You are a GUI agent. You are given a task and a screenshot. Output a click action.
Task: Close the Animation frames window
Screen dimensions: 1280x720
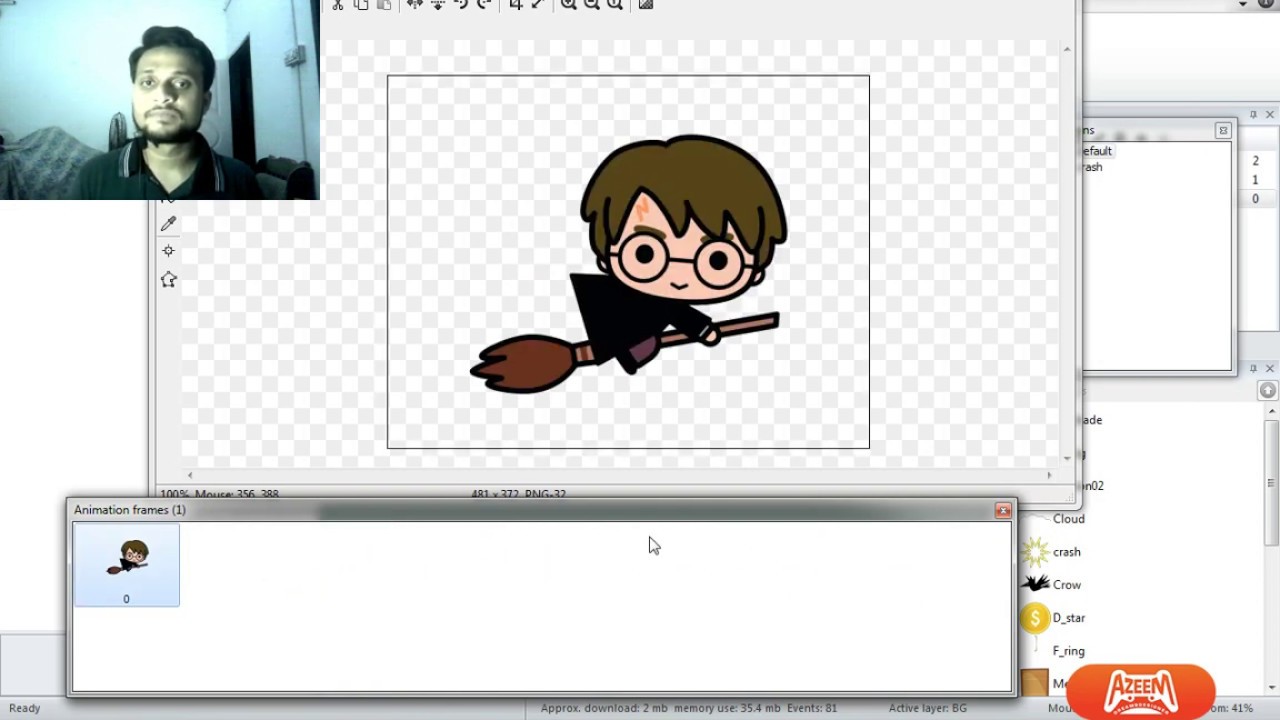coord(1002,511)
